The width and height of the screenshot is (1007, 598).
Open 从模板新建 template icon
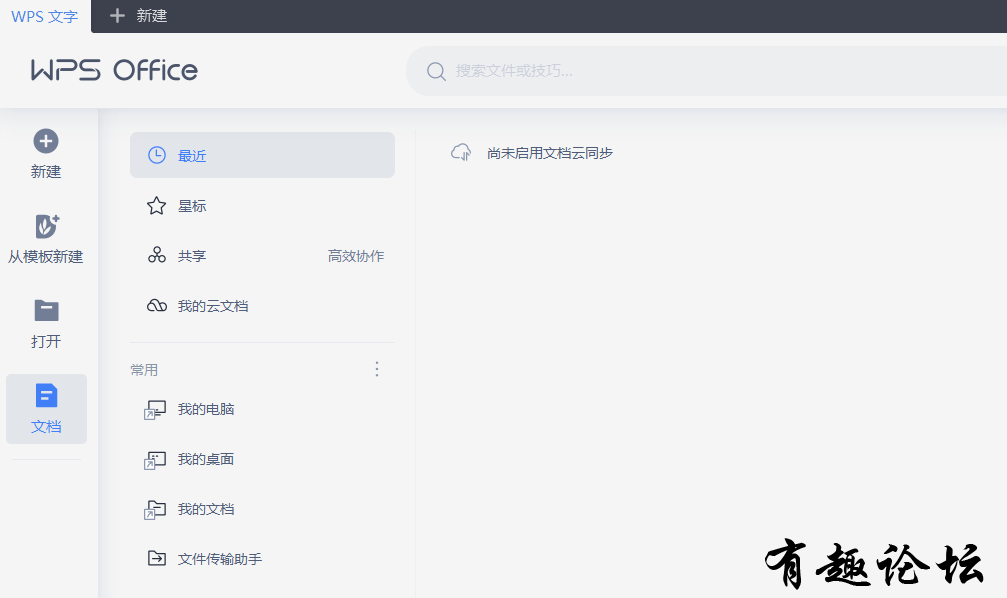tap(46, 226)
